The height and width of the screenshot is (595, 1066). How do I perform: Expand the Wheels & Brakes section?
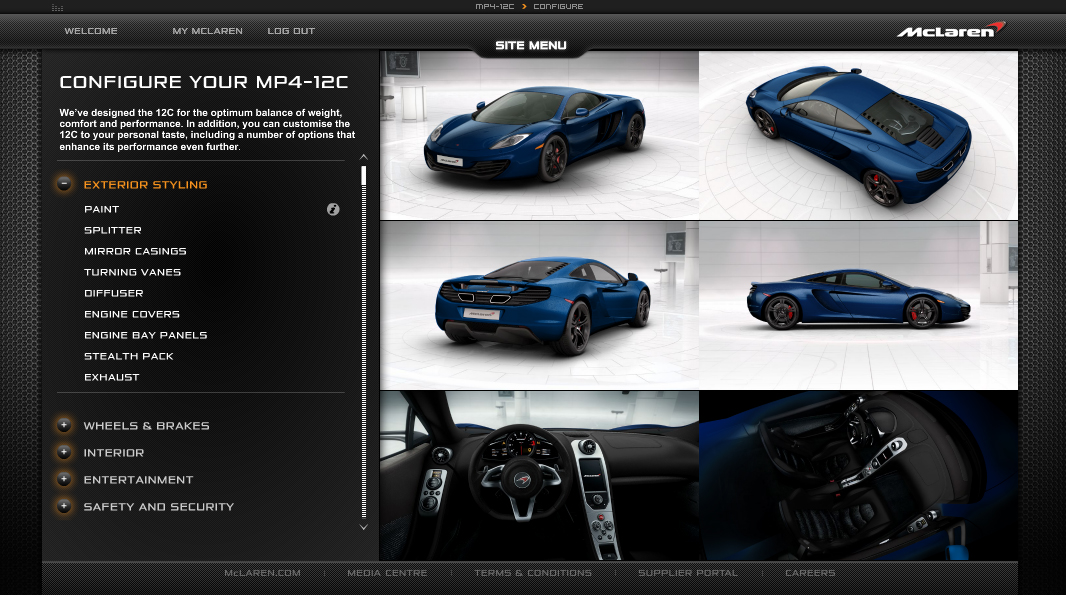(x=64, y=425)
